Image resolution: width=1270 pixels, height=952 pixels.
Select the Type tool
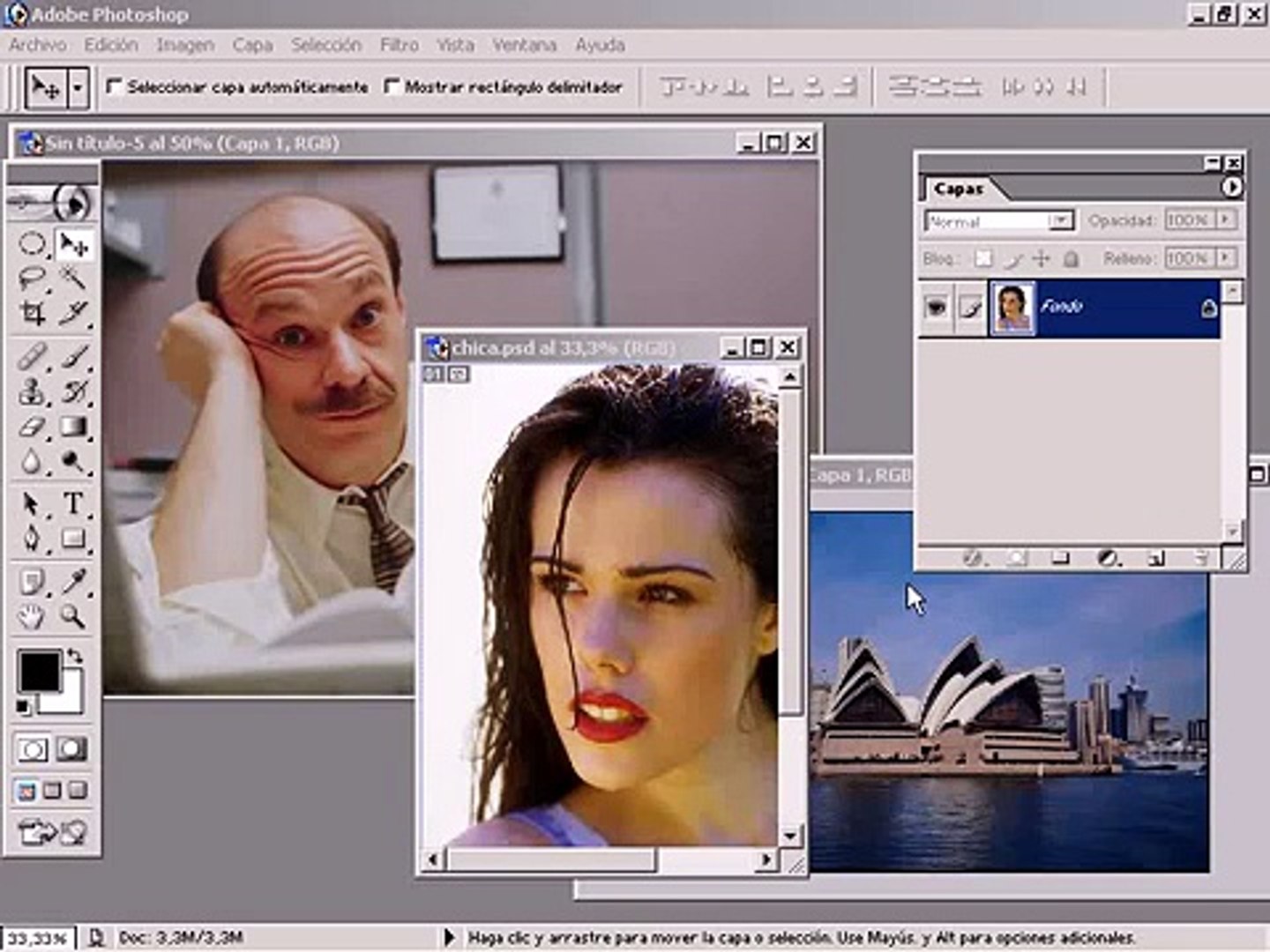(73, 503)
